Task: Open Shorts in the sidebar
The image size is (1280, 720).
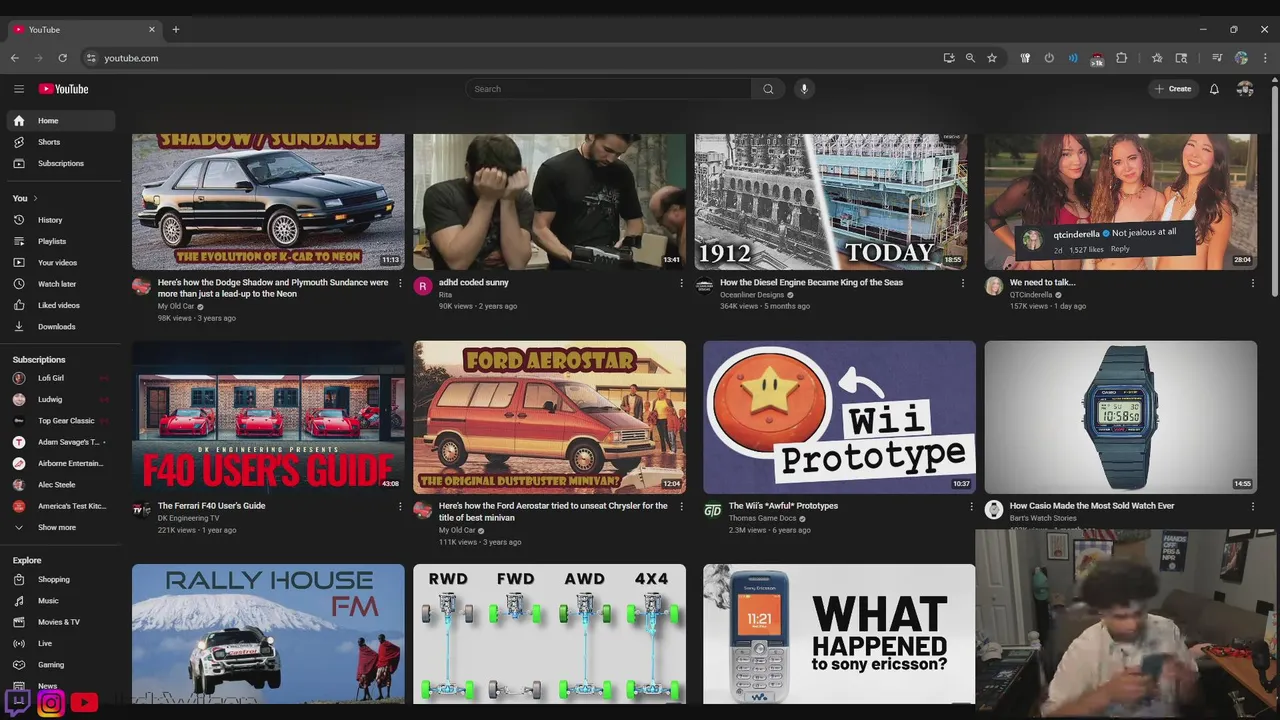Action: tap(60, 142)
